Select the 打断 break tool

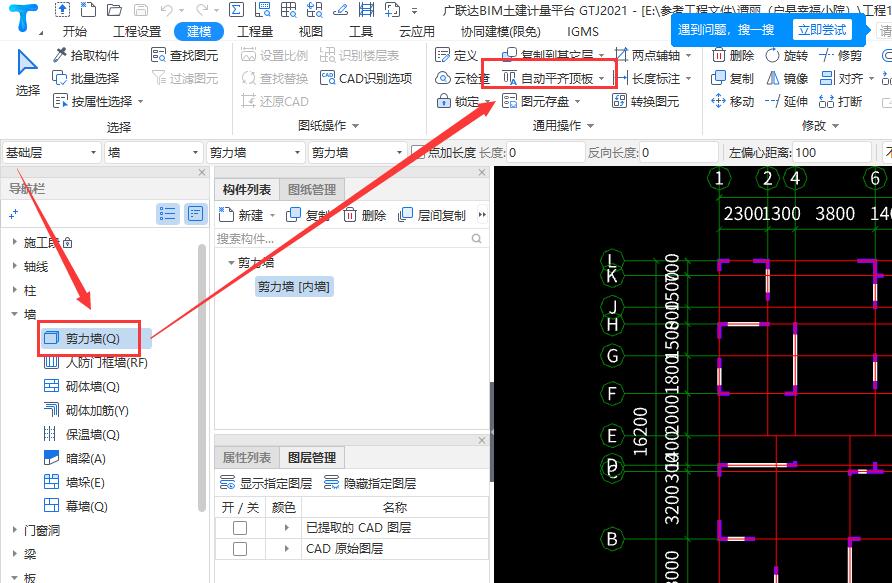pyautogui.click(x=841, y=101)
